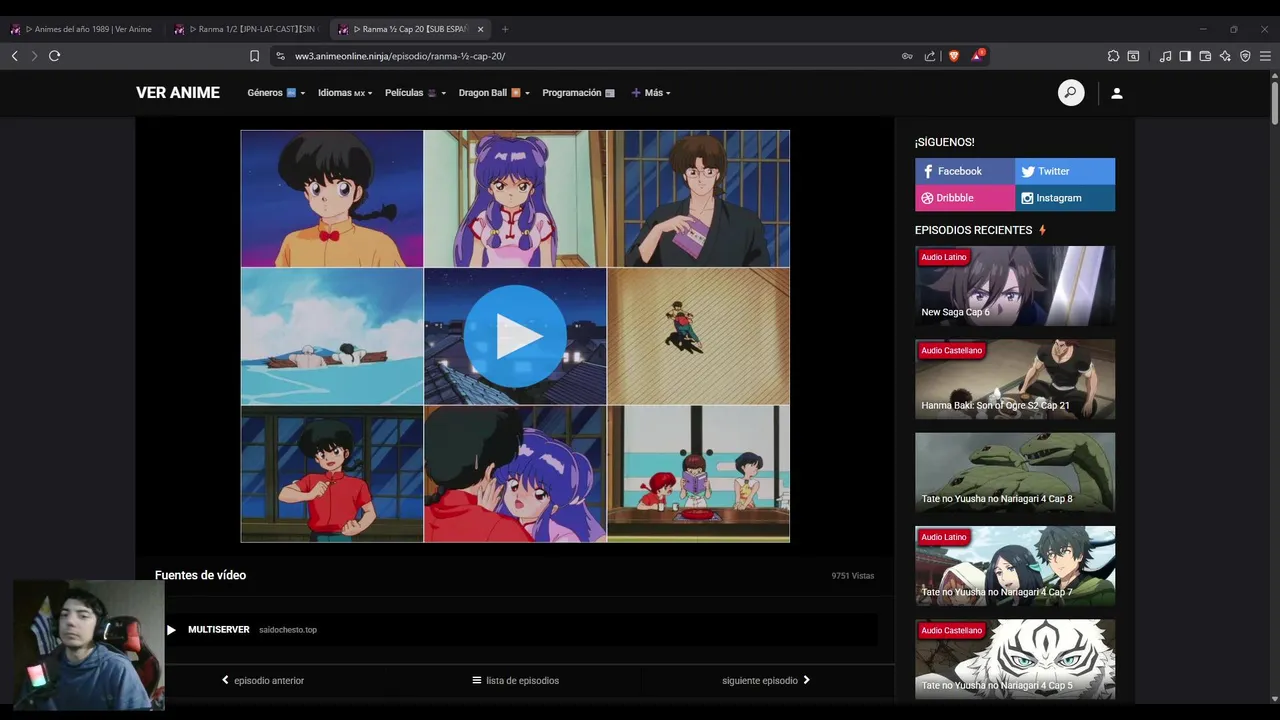Open 'Tate no Yuusha no Nariagari 4 Cap 7'
Image resolution: width=1280 pixels, height=720 pixels.
1015,566
